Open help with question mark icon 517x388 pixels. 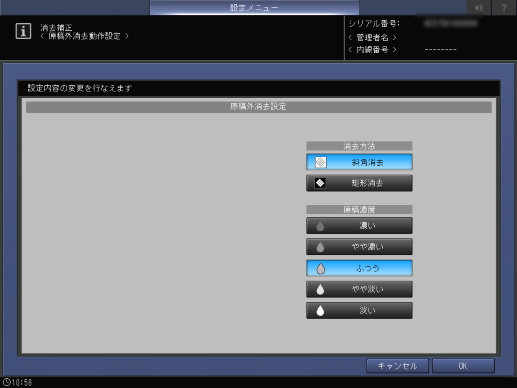point(504,7)
